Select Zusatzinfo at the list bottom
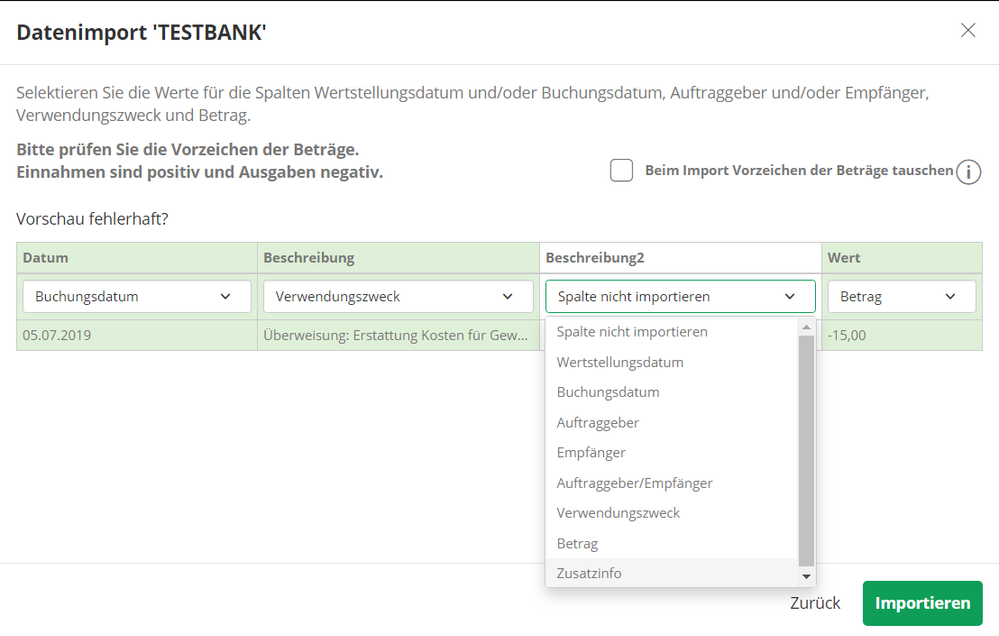The width and height of the screenshot is (999, 636). (589, 574)
